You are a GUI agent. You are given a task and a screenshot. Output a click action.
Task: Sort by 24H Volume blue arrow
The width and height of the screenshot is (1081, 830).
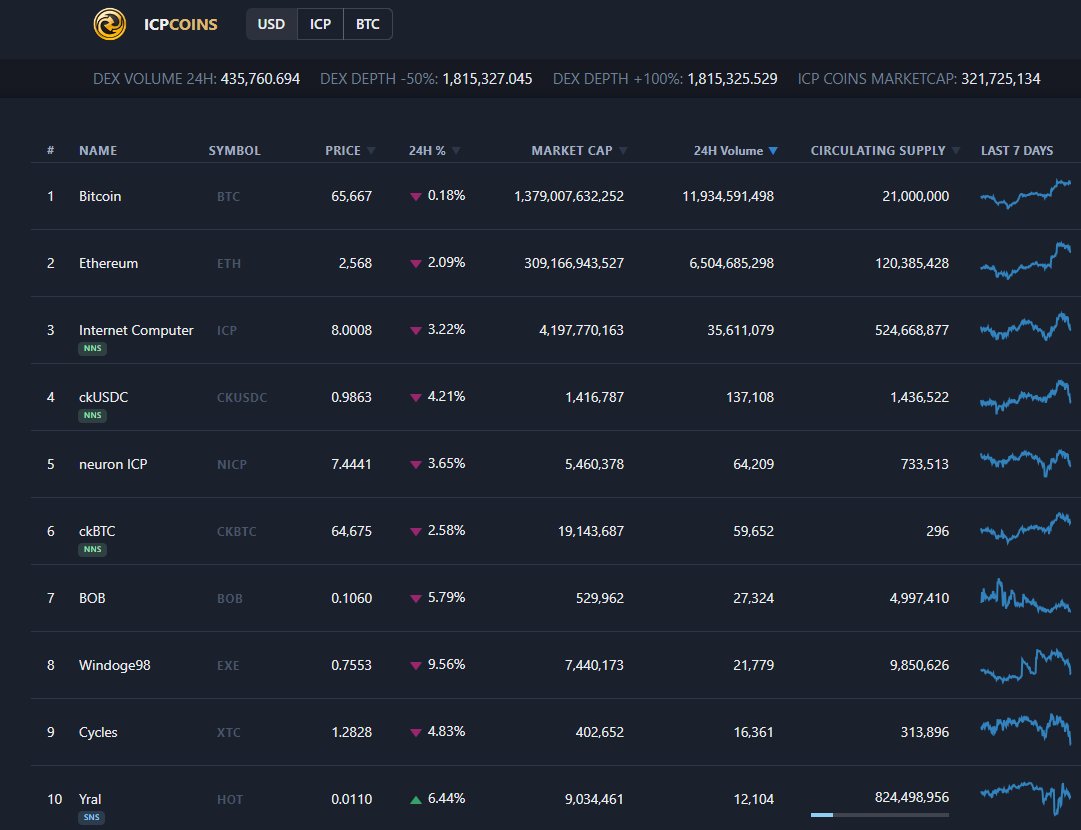coord(773,150)
